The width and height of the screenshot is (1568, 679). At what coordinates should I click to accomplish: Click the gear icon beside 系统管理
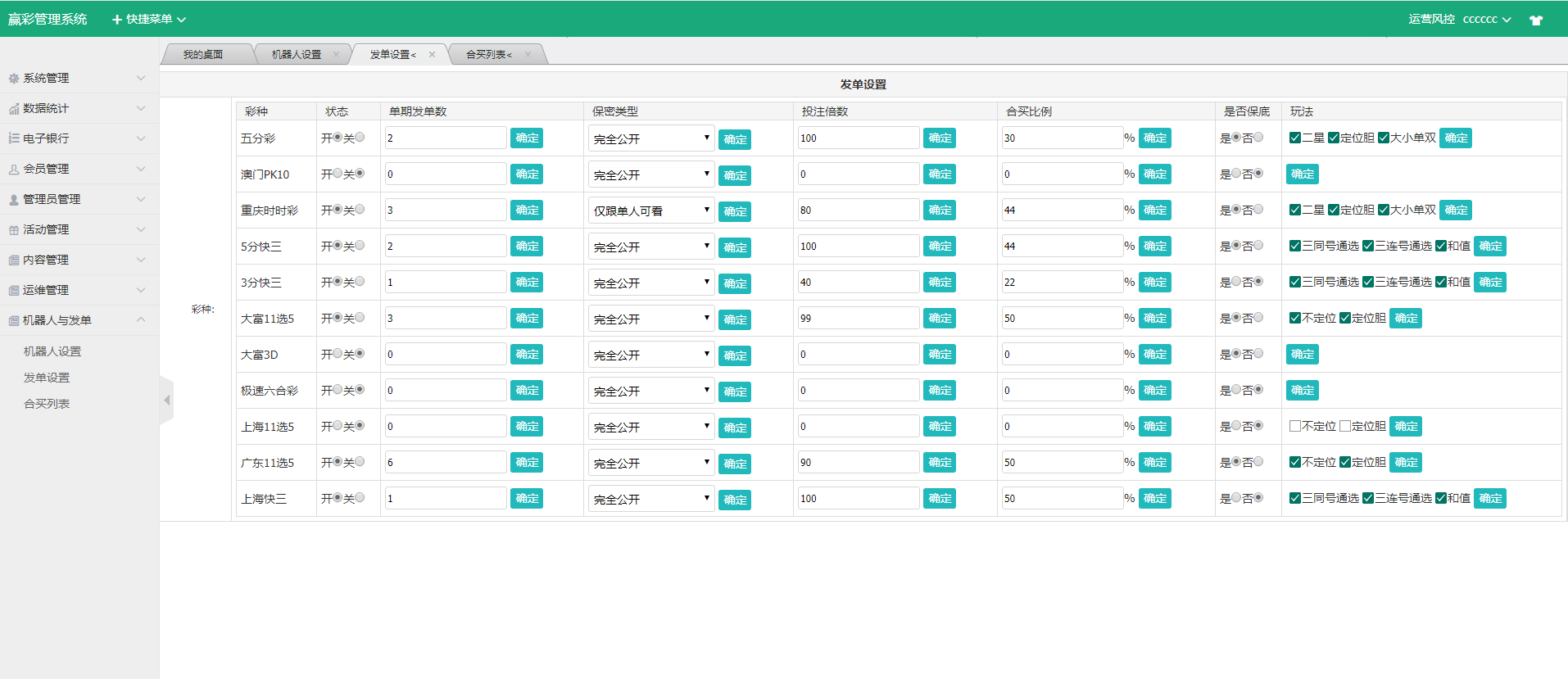13,79
